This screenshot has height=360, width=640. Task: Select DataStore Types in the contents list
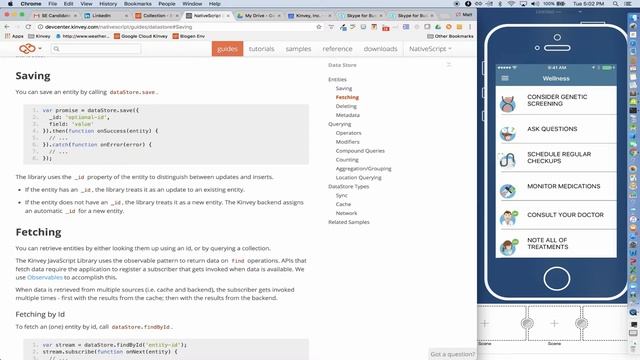tap(349, 187)
